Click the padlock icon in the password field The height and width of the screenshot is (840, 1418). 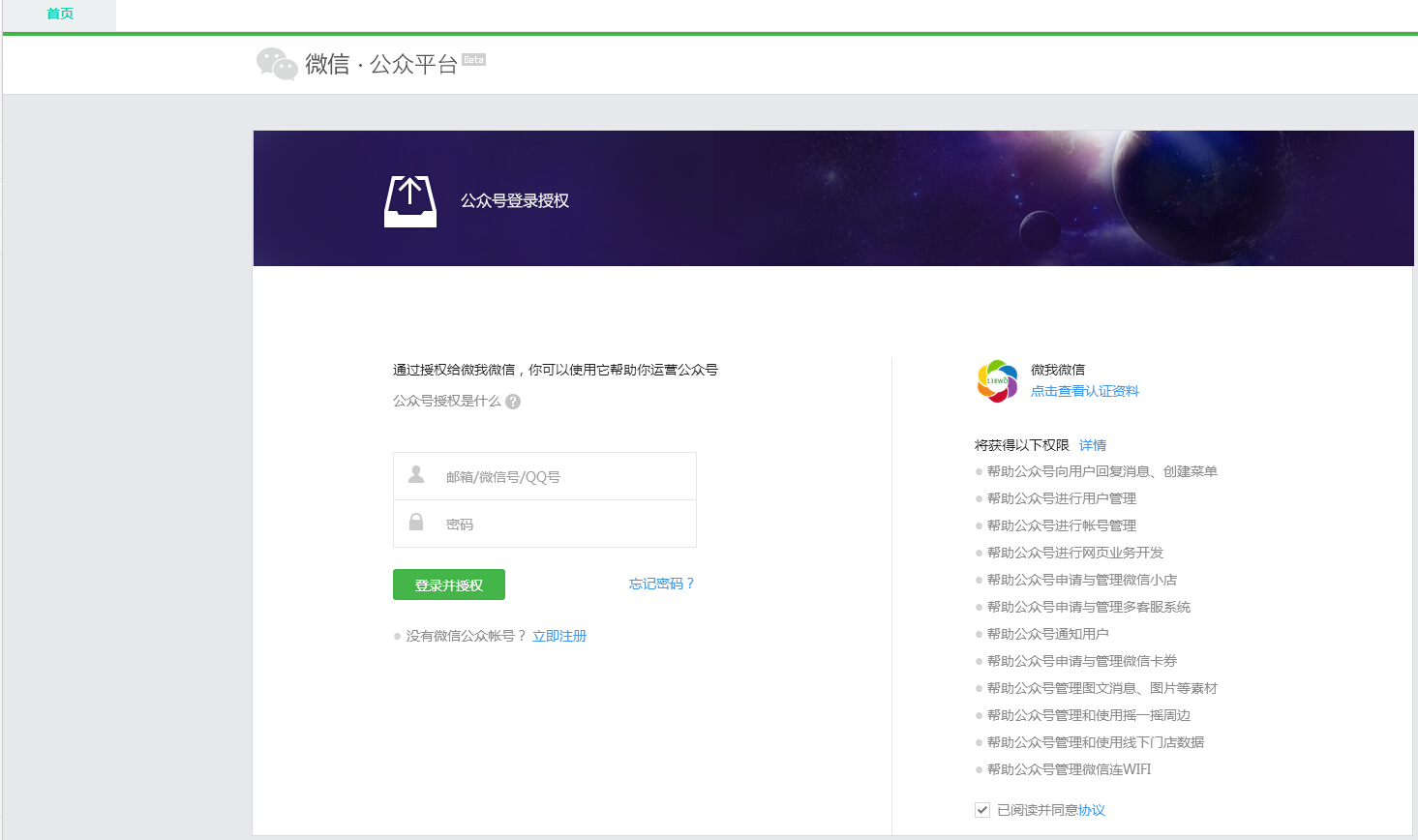(416, 523)
